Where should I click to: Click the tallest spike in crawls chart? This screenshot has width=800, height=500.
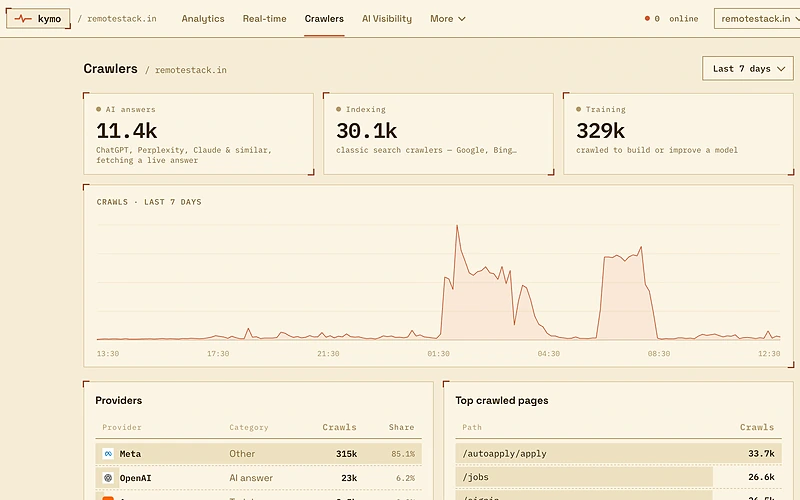[x=457, y=227]
